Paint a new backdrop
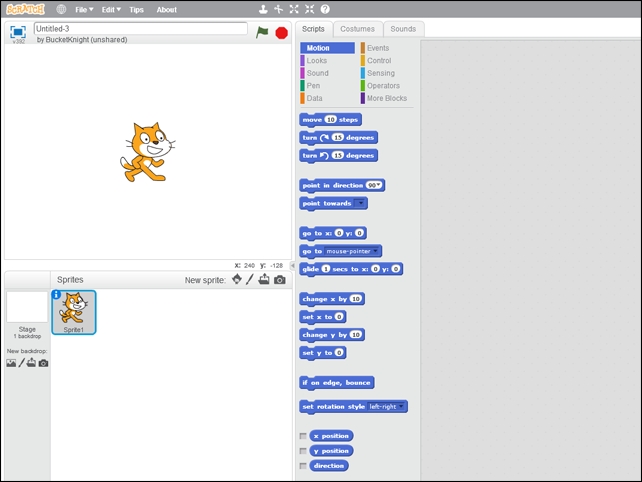 [x=21, y=363]
